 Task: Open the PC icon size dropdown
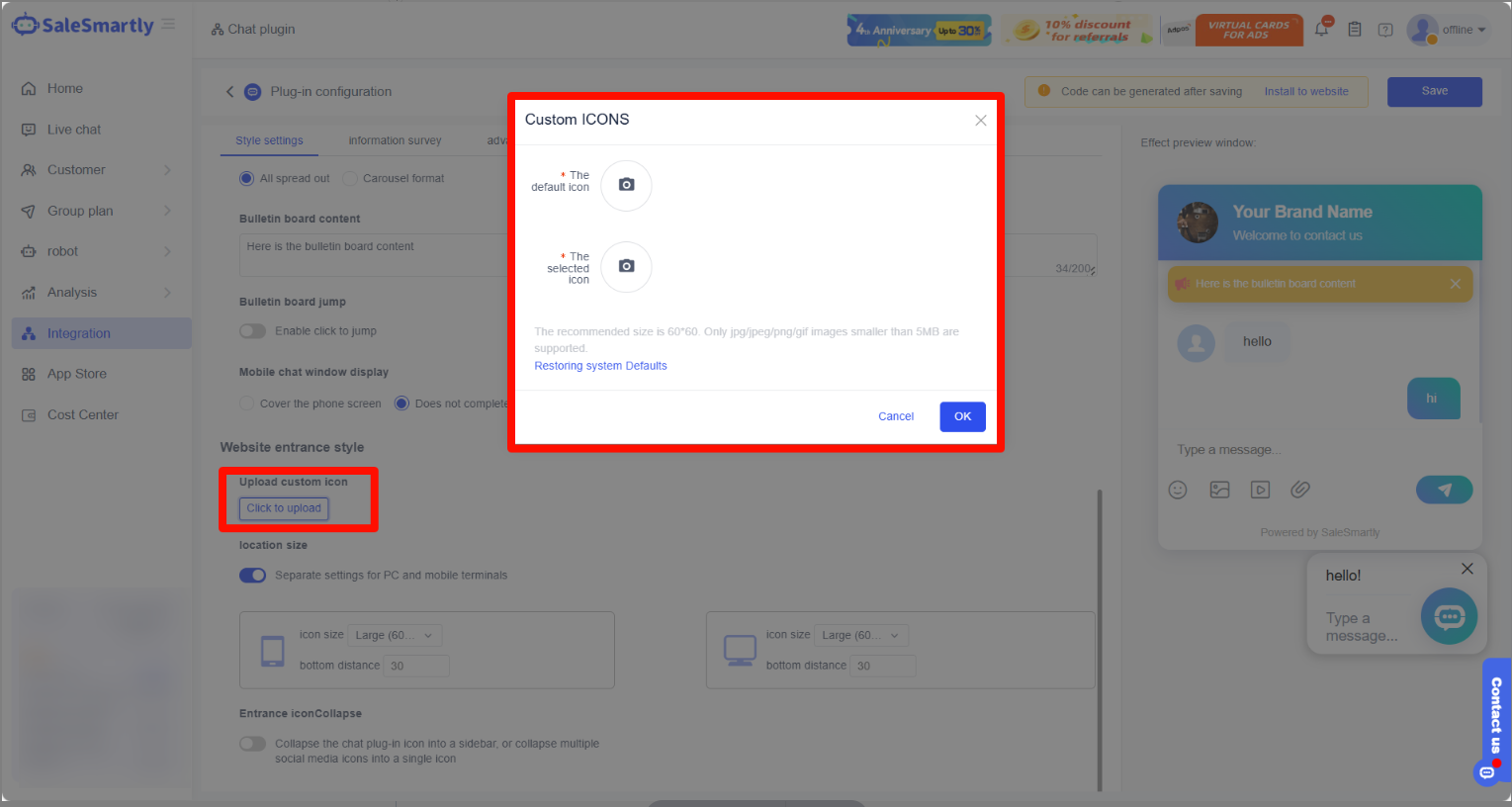[861, 636]
